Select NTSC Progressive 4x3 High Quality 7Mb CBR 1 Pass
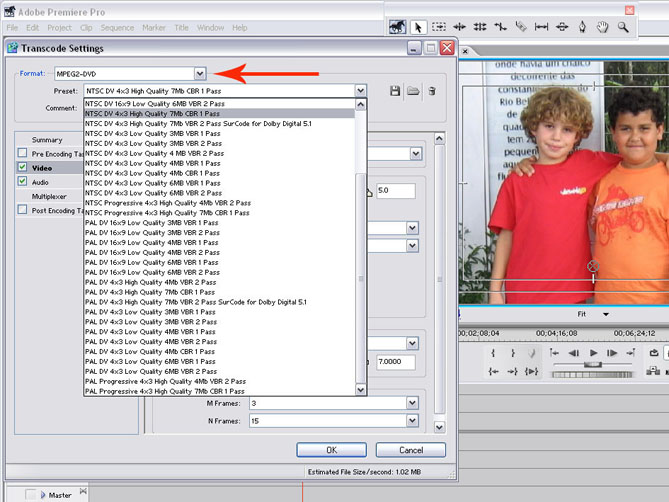Screen dimensions: 669x502 pos(168,212)
